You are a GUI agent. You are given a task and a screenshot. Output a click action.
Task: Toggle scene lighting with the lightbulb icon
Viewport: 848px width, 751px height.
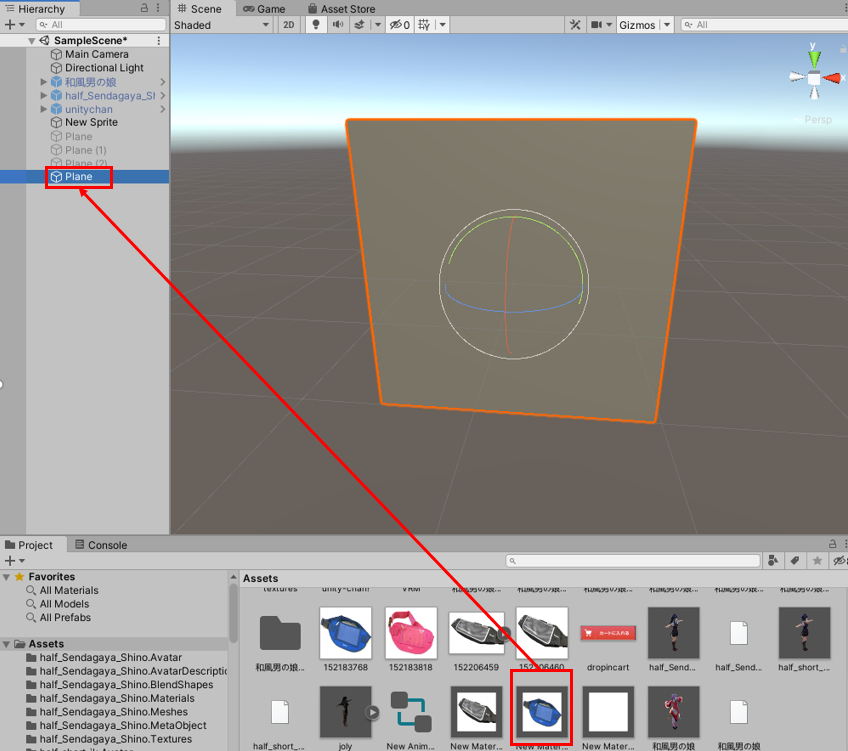click(316, 24)
